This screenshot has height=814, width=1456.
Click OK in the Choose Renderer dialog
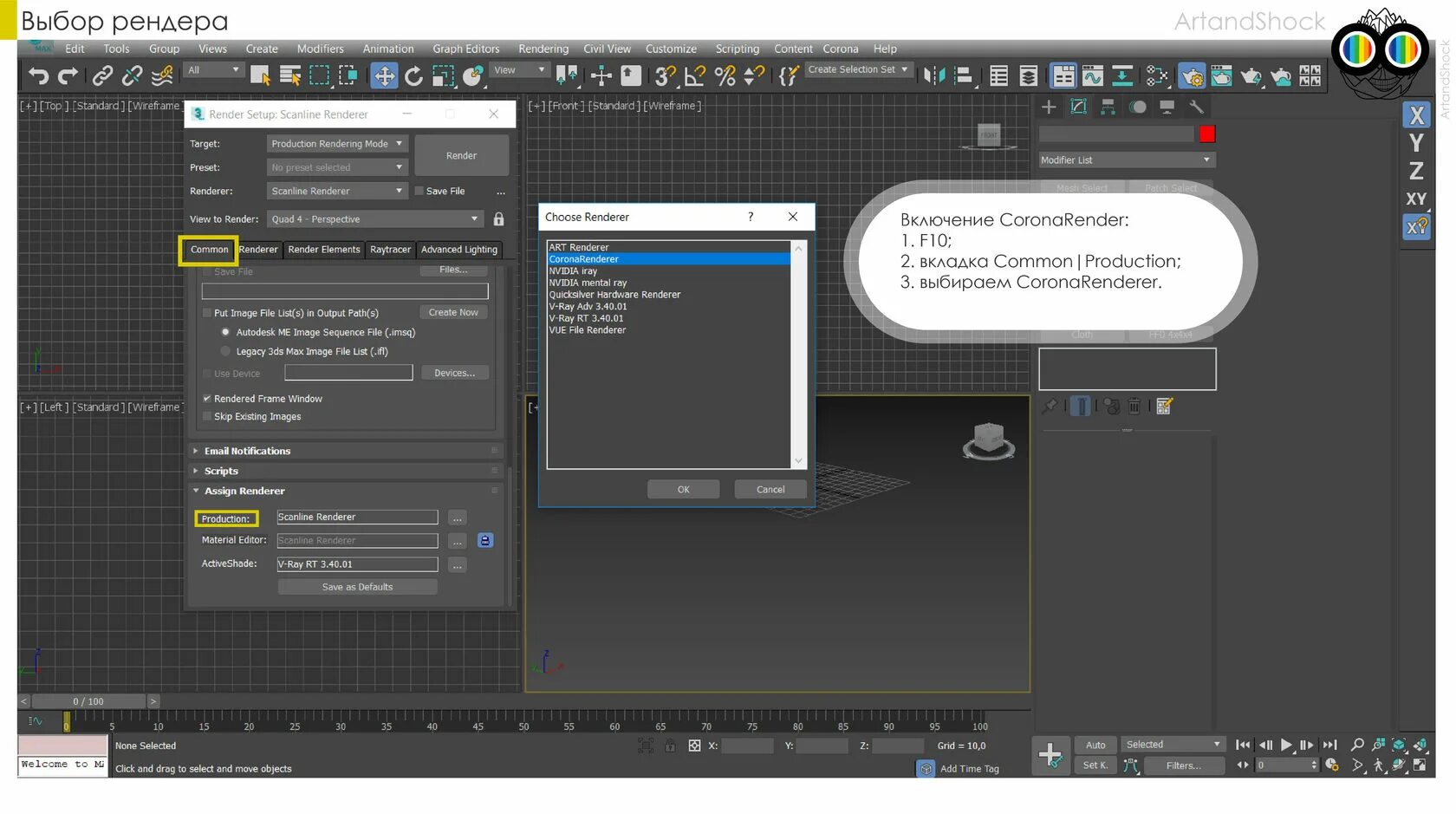684,490
